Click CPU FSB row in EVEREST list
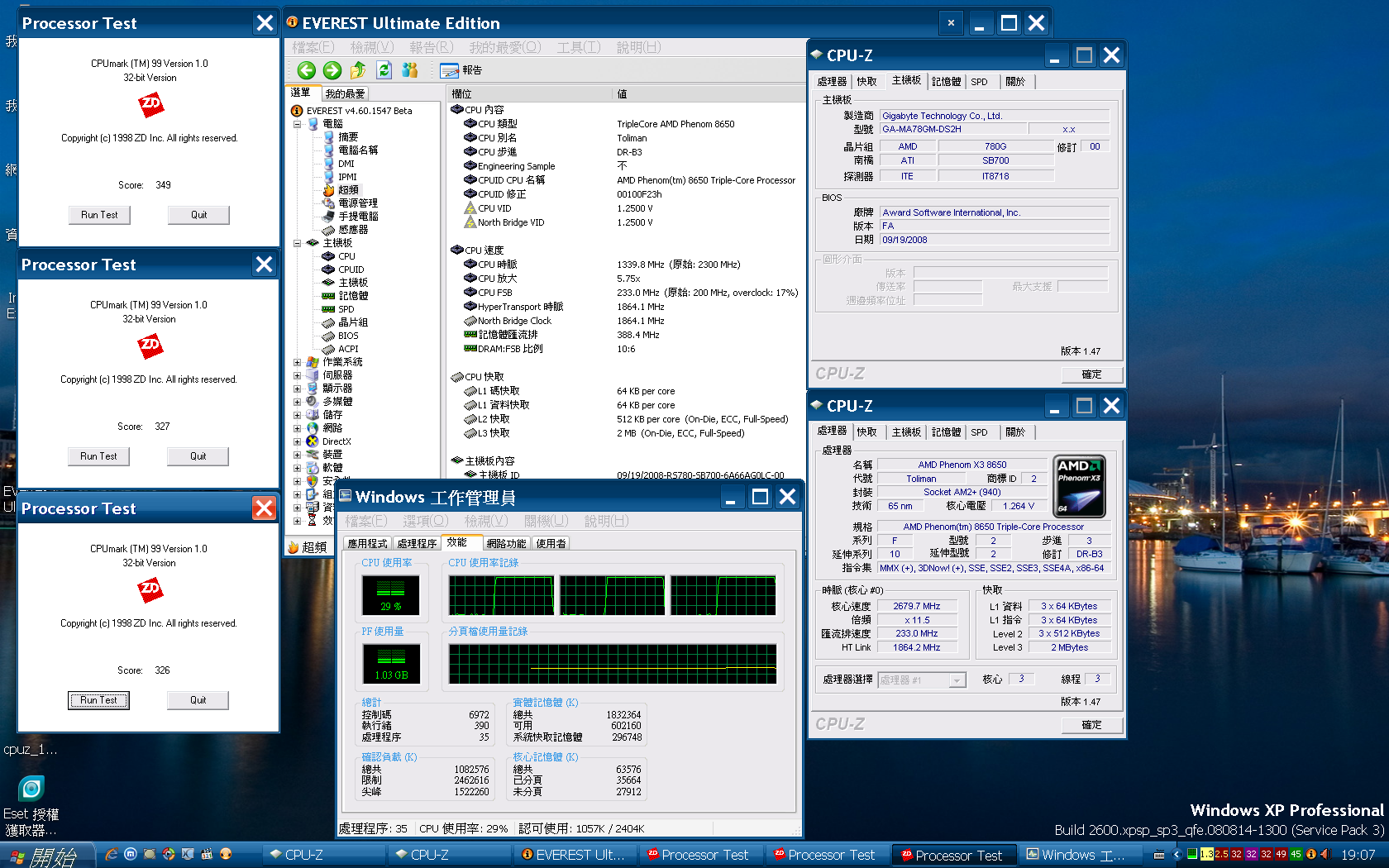This screenshot has width=1389, height=868. pyautogui.click(x=632, y=293)
